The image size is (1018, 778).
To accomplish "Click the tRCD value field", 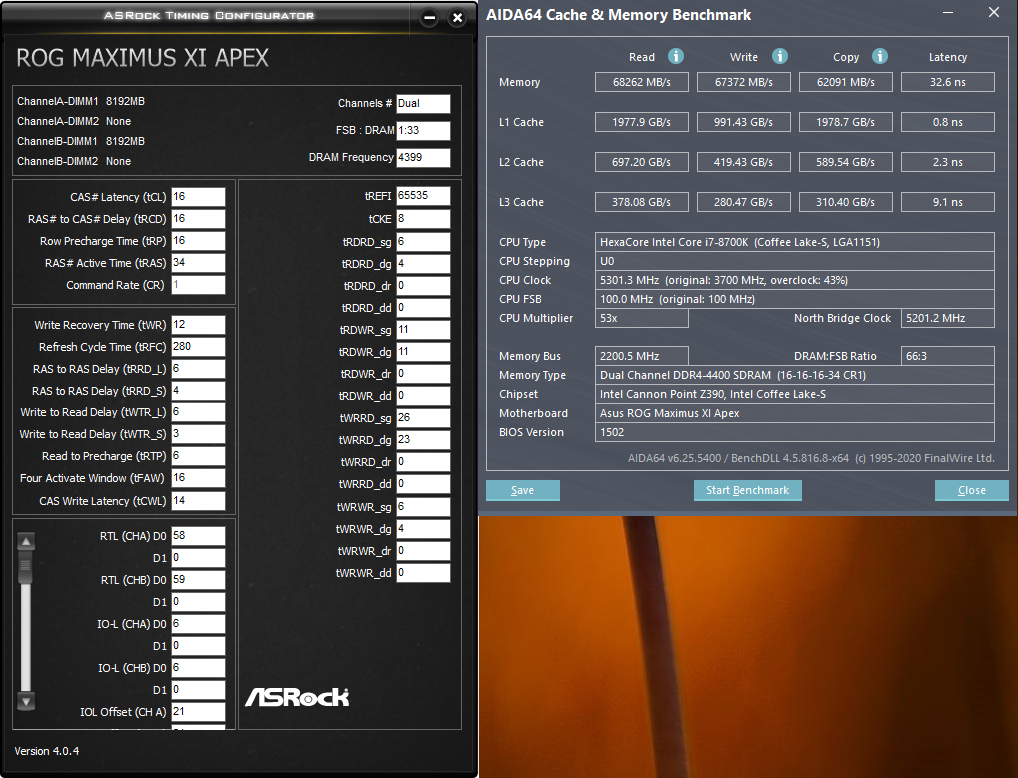I will (x=198, y=219).
